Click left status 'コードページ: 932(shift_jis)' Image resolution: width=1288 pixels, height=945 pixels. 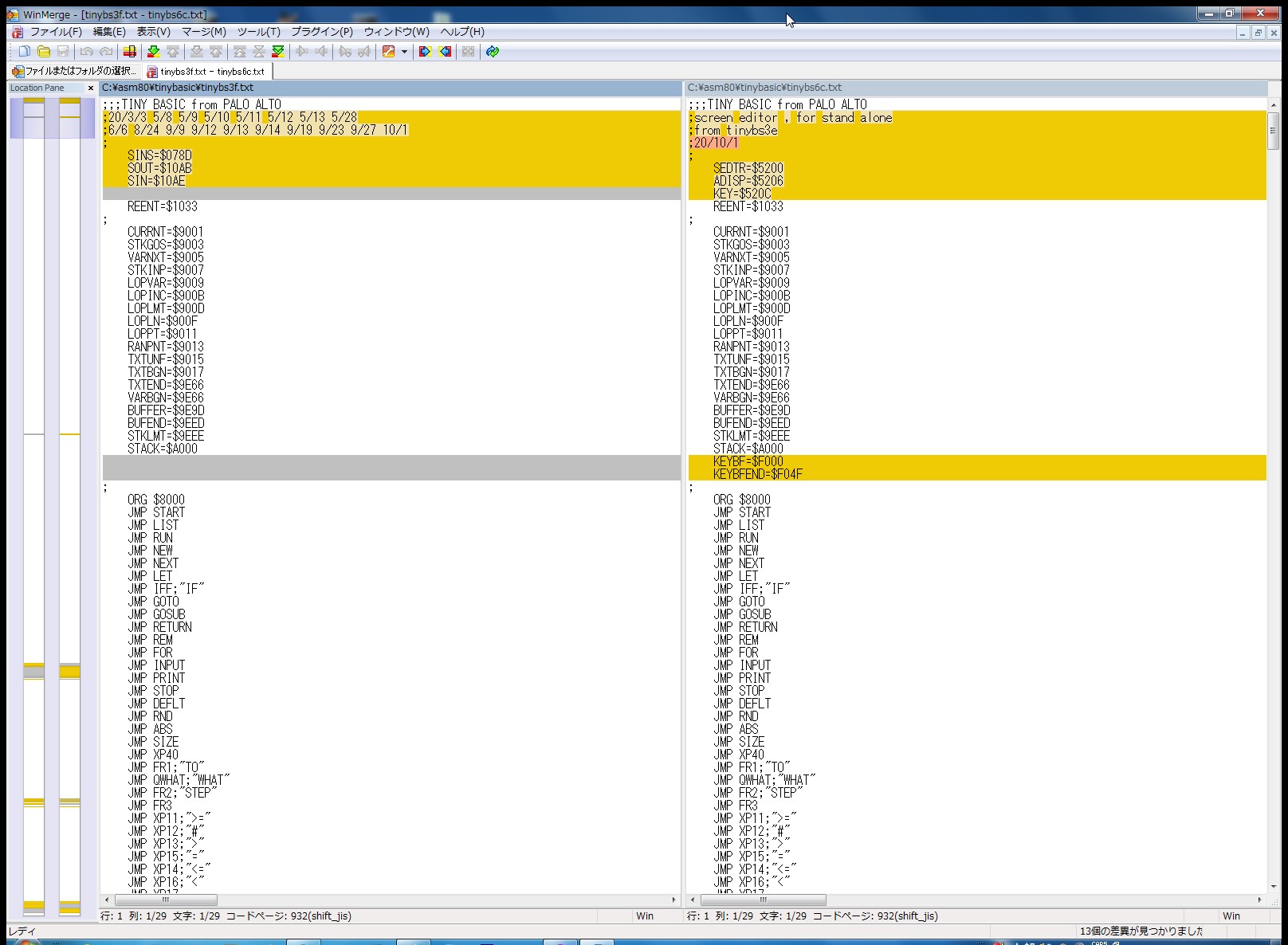289,916
